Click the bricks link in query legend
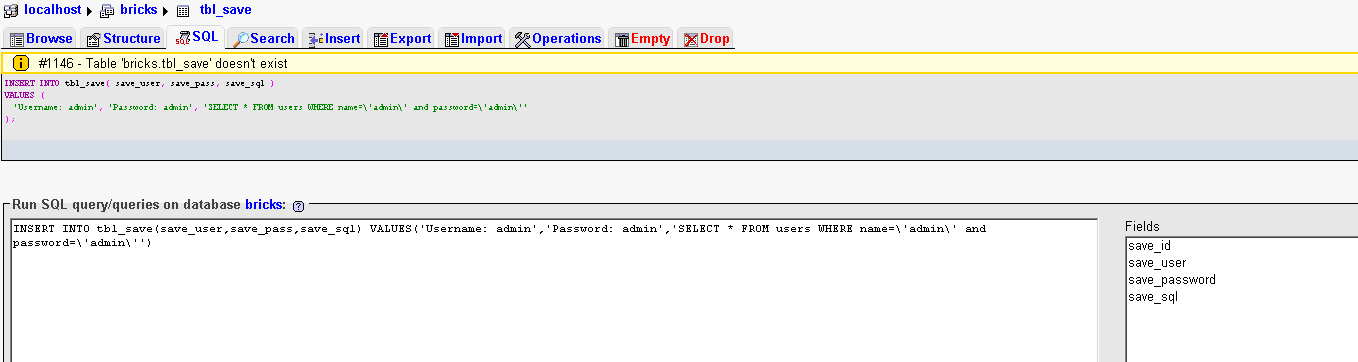The image size is (1358, 362). (265, 204)
